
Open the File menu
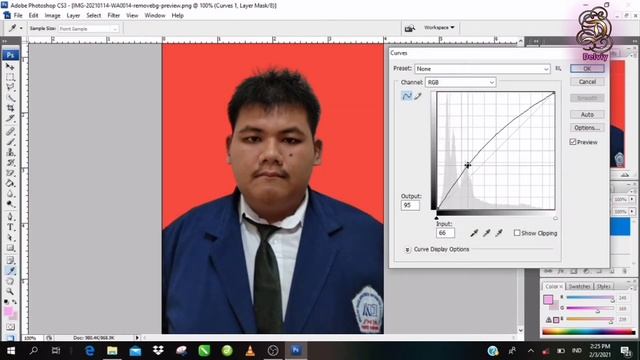pos(18,16)
